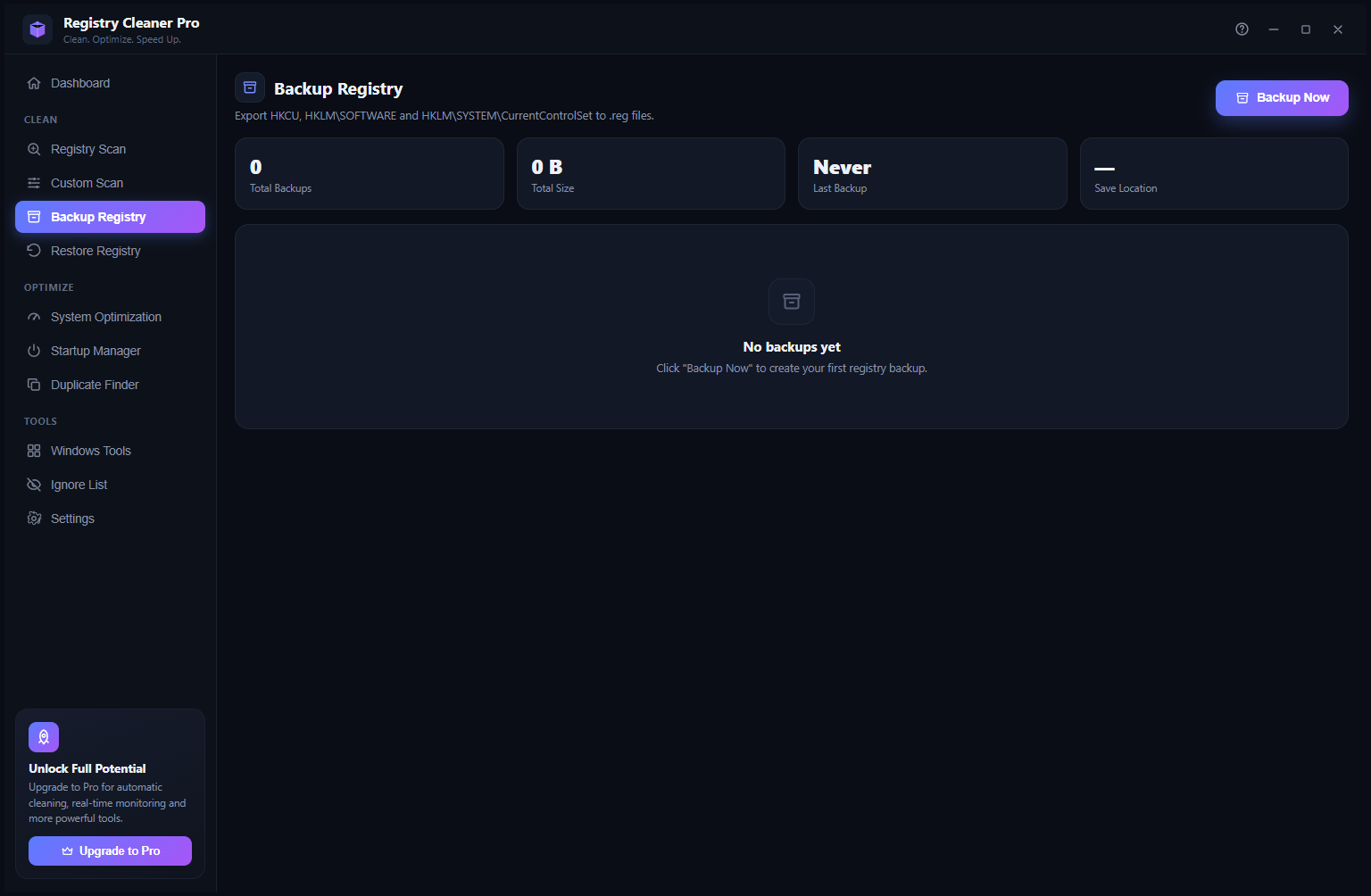Screen dimensions: 1371x896
Task: Open System Optimization
Action: pos(110,317)
